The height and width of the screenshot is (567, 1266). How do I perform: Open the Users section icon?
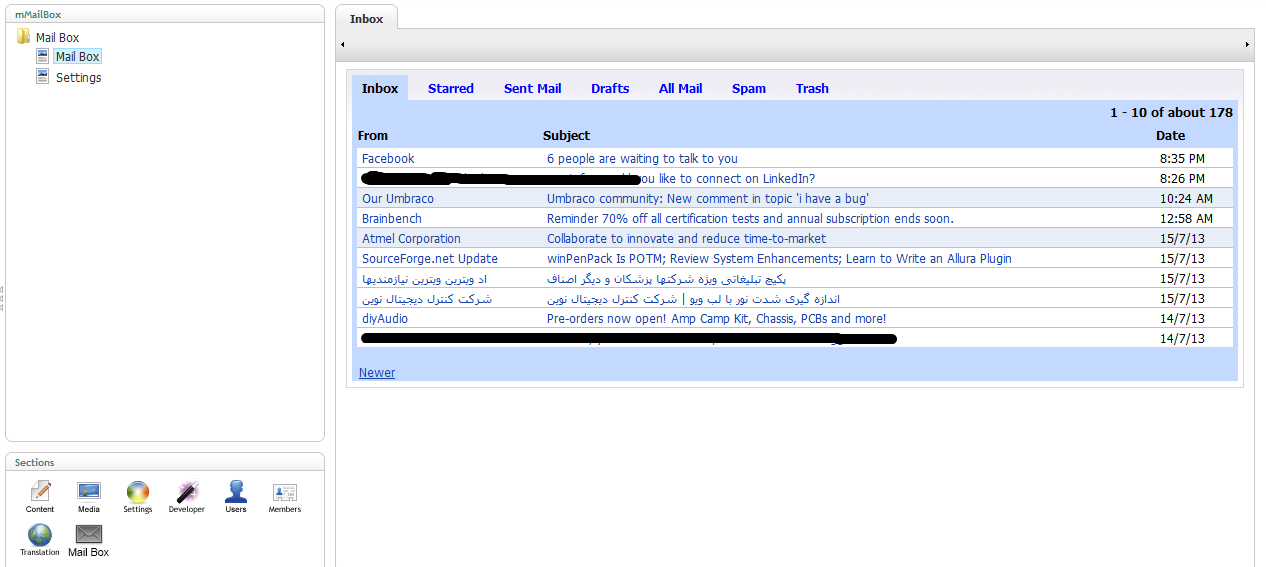pyautogui.click(x=236, y=491)
